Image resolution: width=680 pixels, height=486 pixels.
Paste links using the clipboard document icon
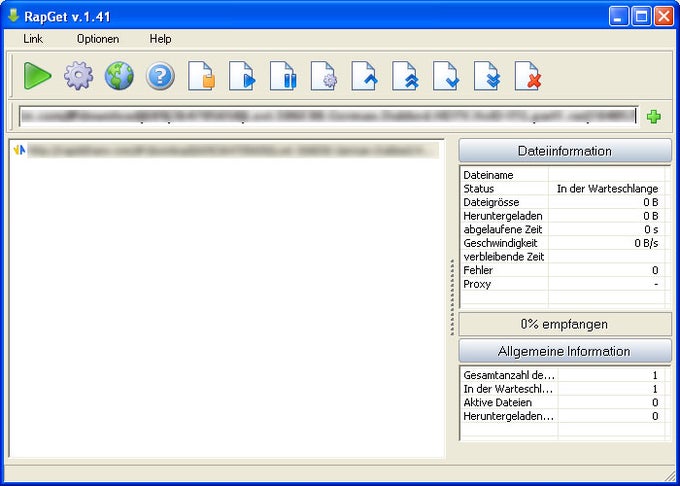coord(201,76)
